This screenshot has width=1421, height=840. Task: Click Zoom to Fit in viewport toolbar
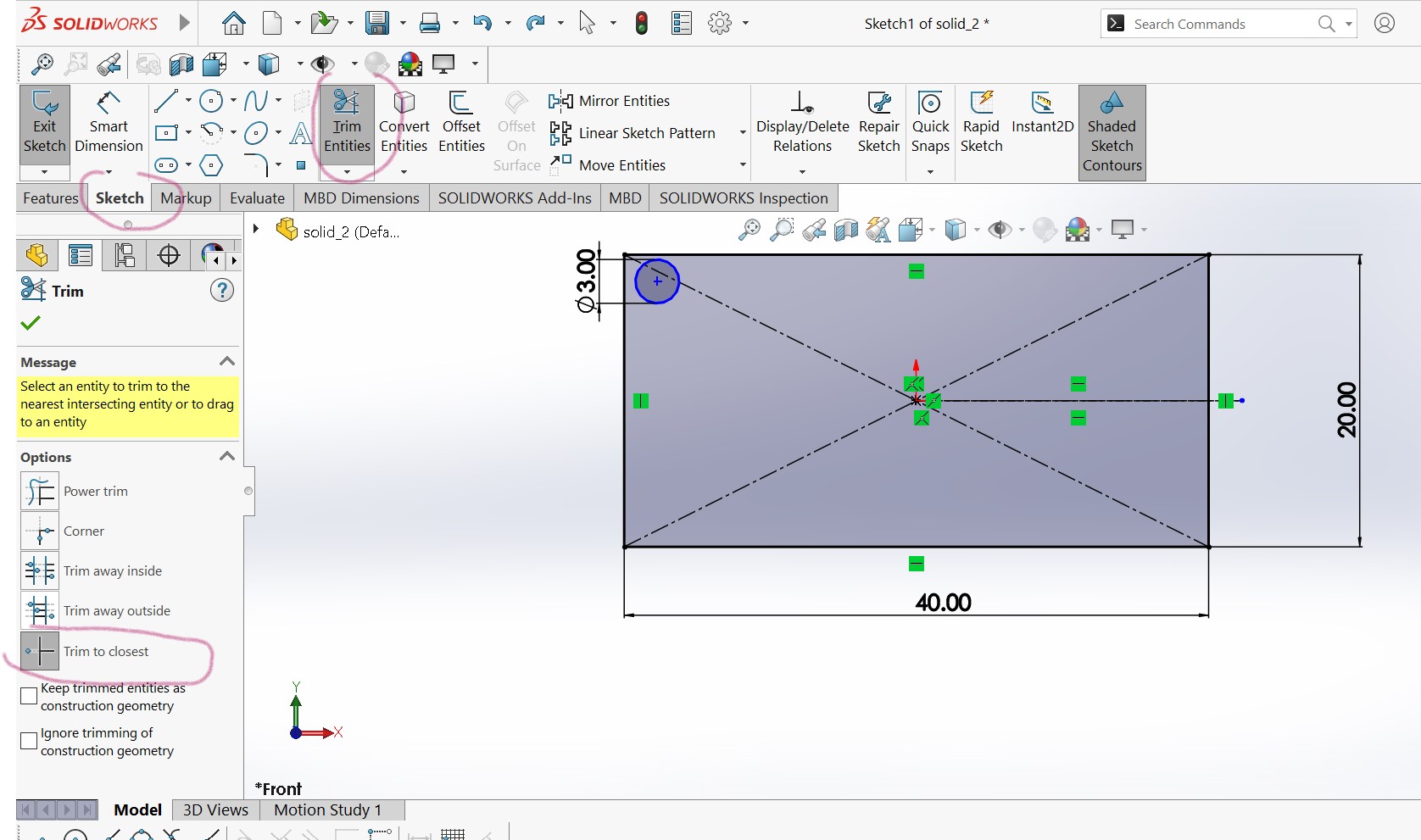[749, 230]
